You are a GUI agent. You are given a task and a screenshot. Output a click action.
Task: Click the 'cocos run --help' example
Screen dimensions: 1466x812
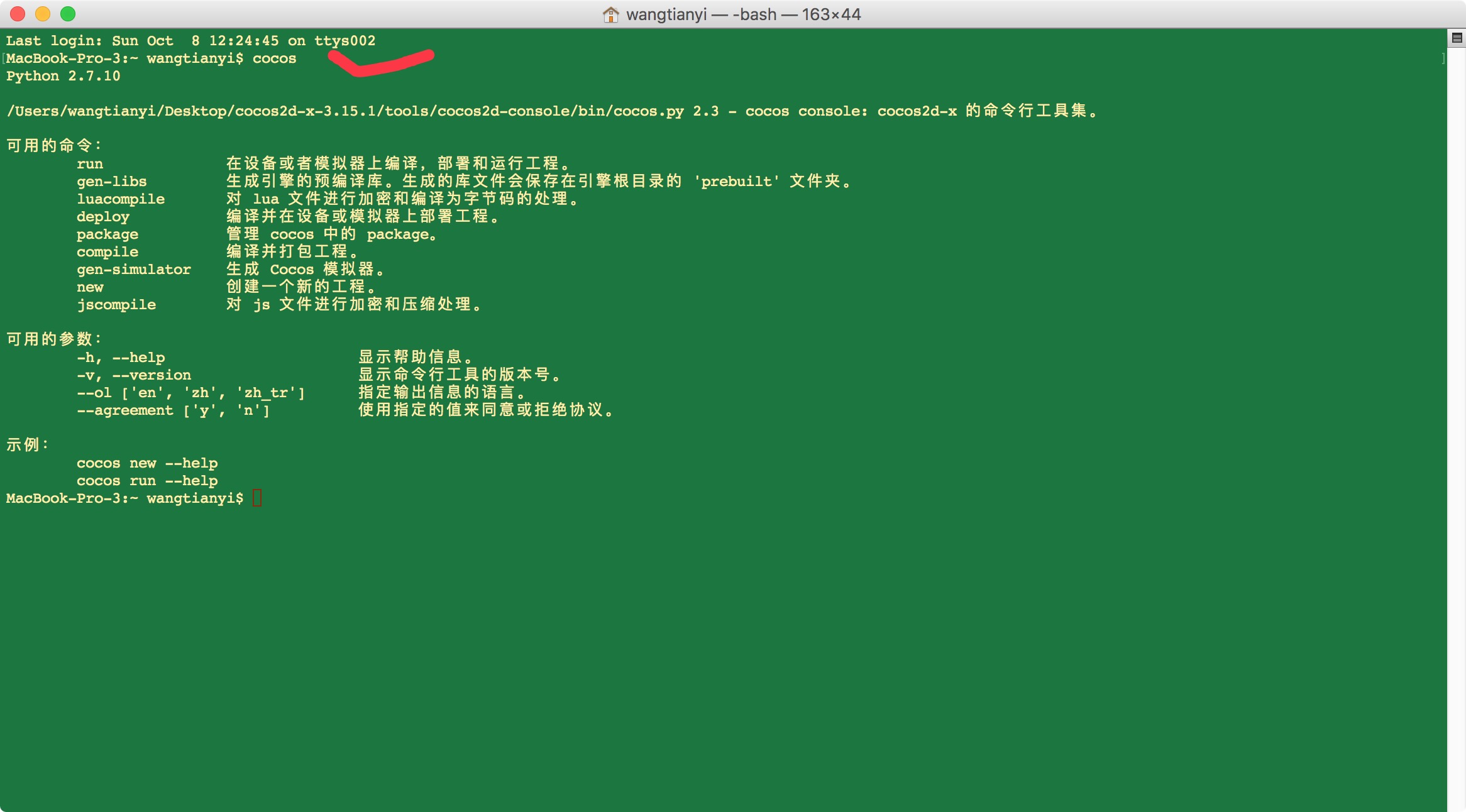pyautogui.click(x=147, y=481)
